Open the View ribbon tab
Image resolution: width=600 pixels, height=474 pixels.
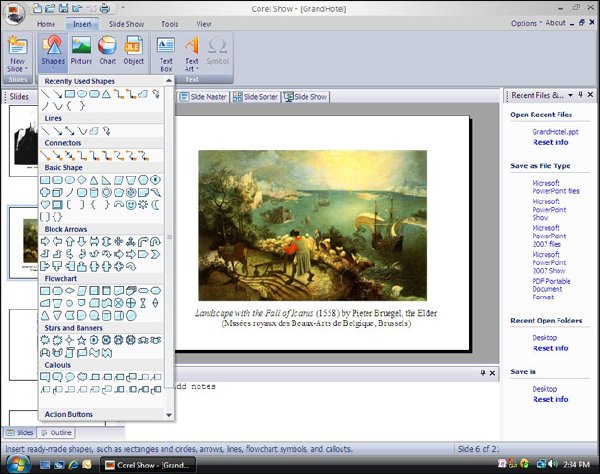(x=204, y=24)
